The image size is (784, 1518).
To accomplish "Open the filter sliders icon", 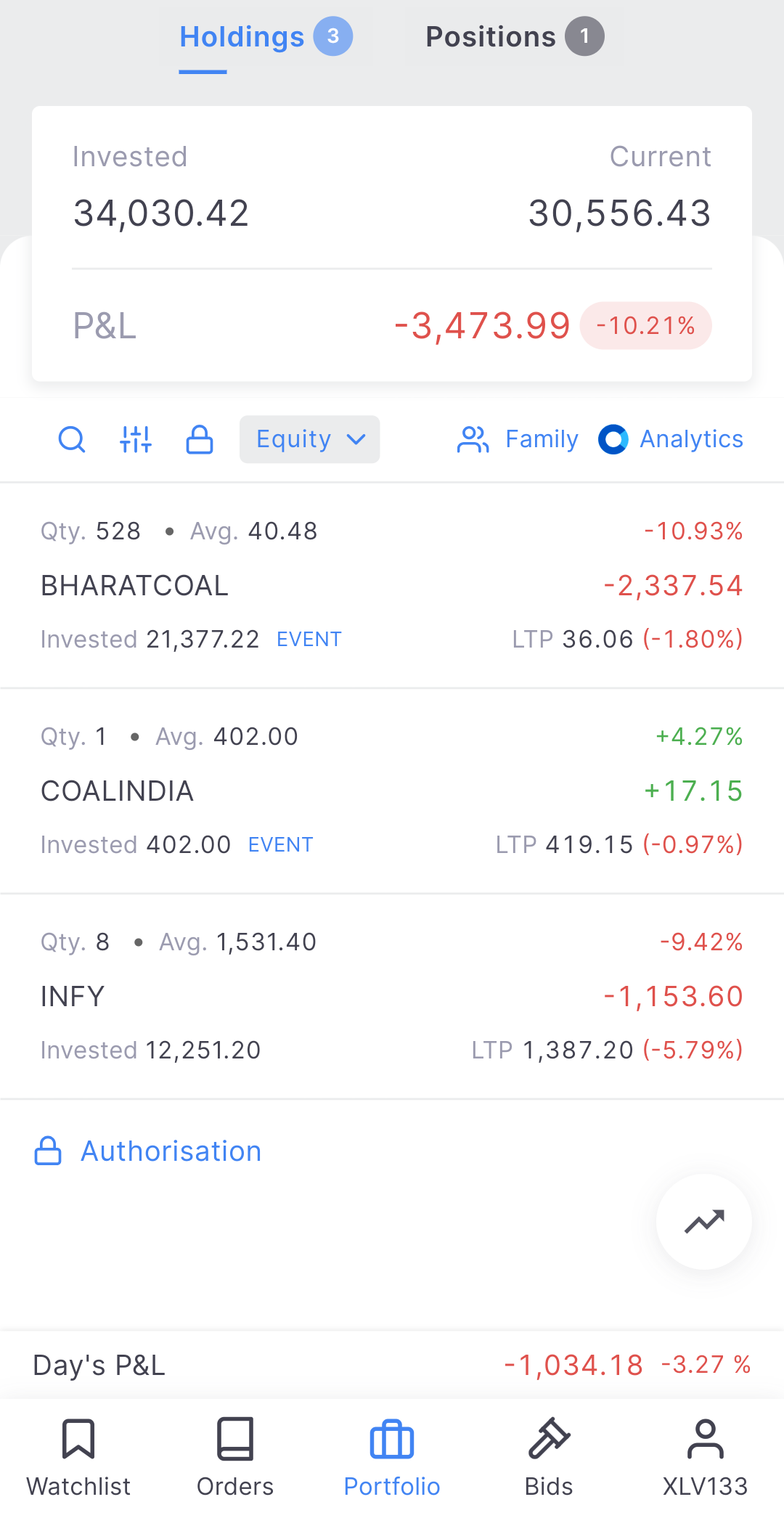I will pos(136,439).
